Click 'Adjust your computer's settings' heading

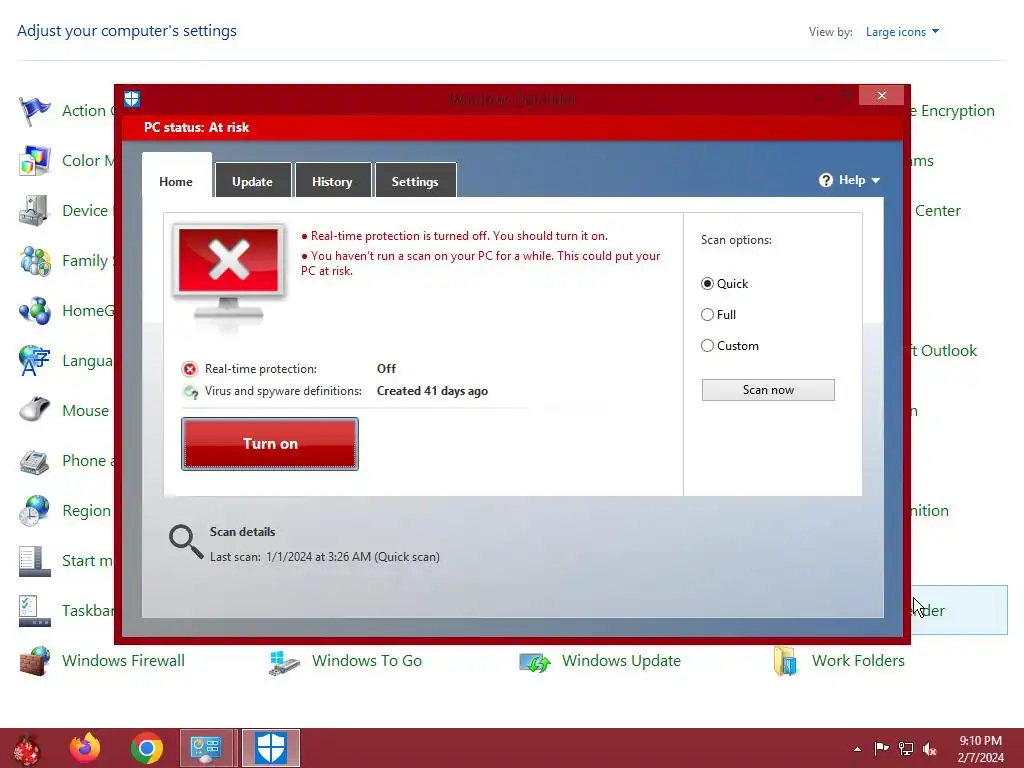click(x=127, y=31)
